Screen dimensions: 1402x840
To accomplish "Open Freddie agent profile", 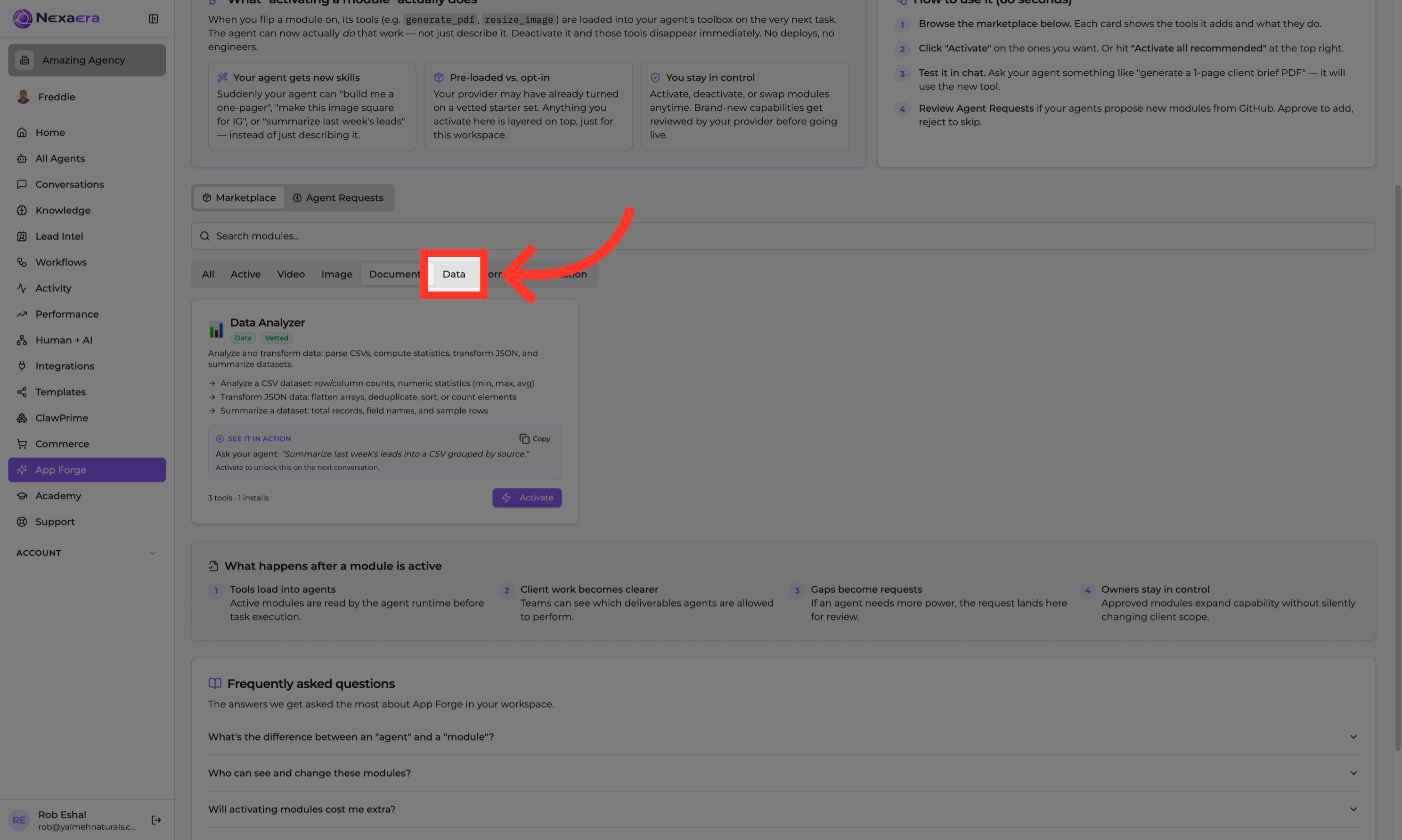I will click(87, 97).
